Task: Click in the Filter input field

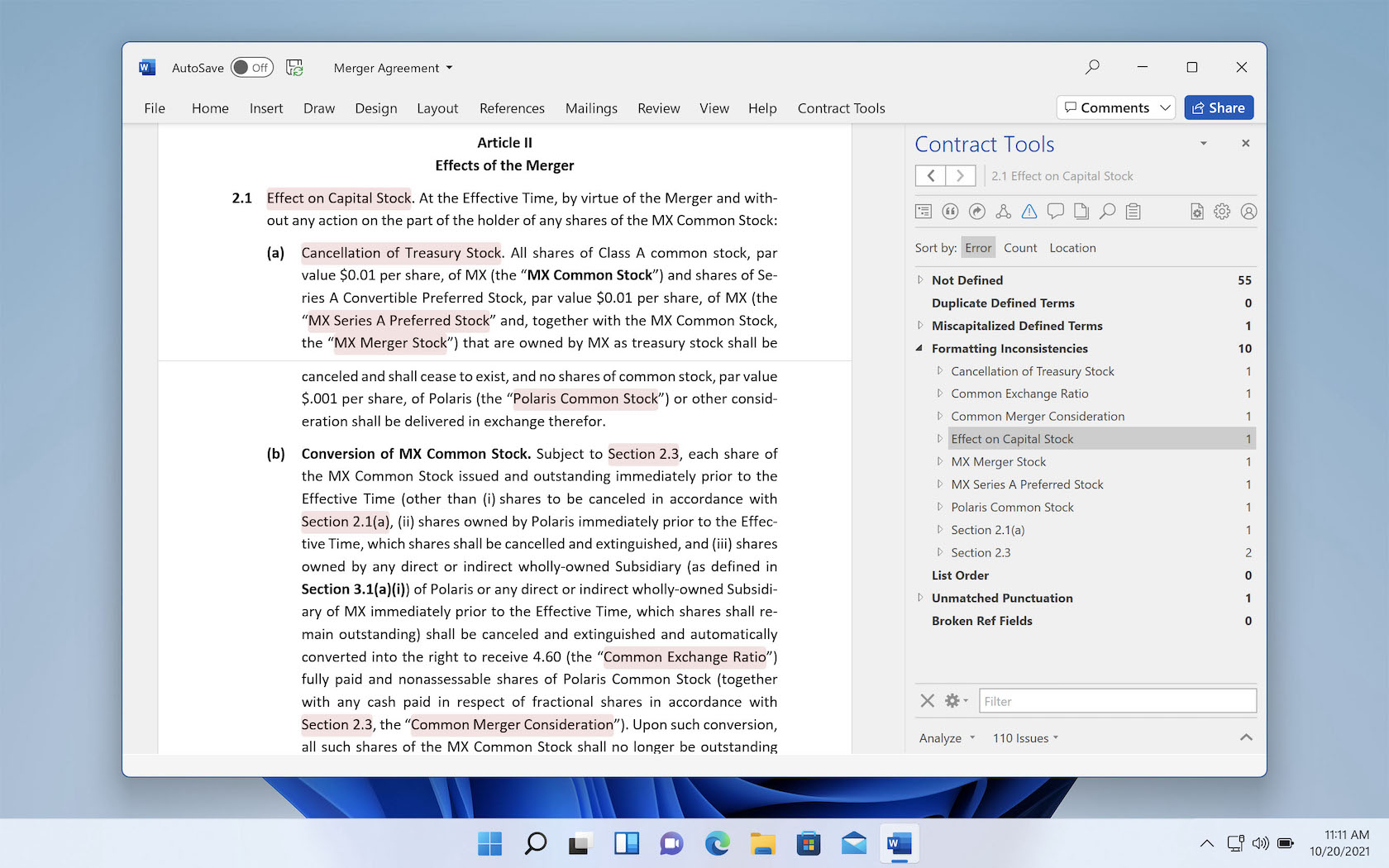Action: tap(1118, 701)
